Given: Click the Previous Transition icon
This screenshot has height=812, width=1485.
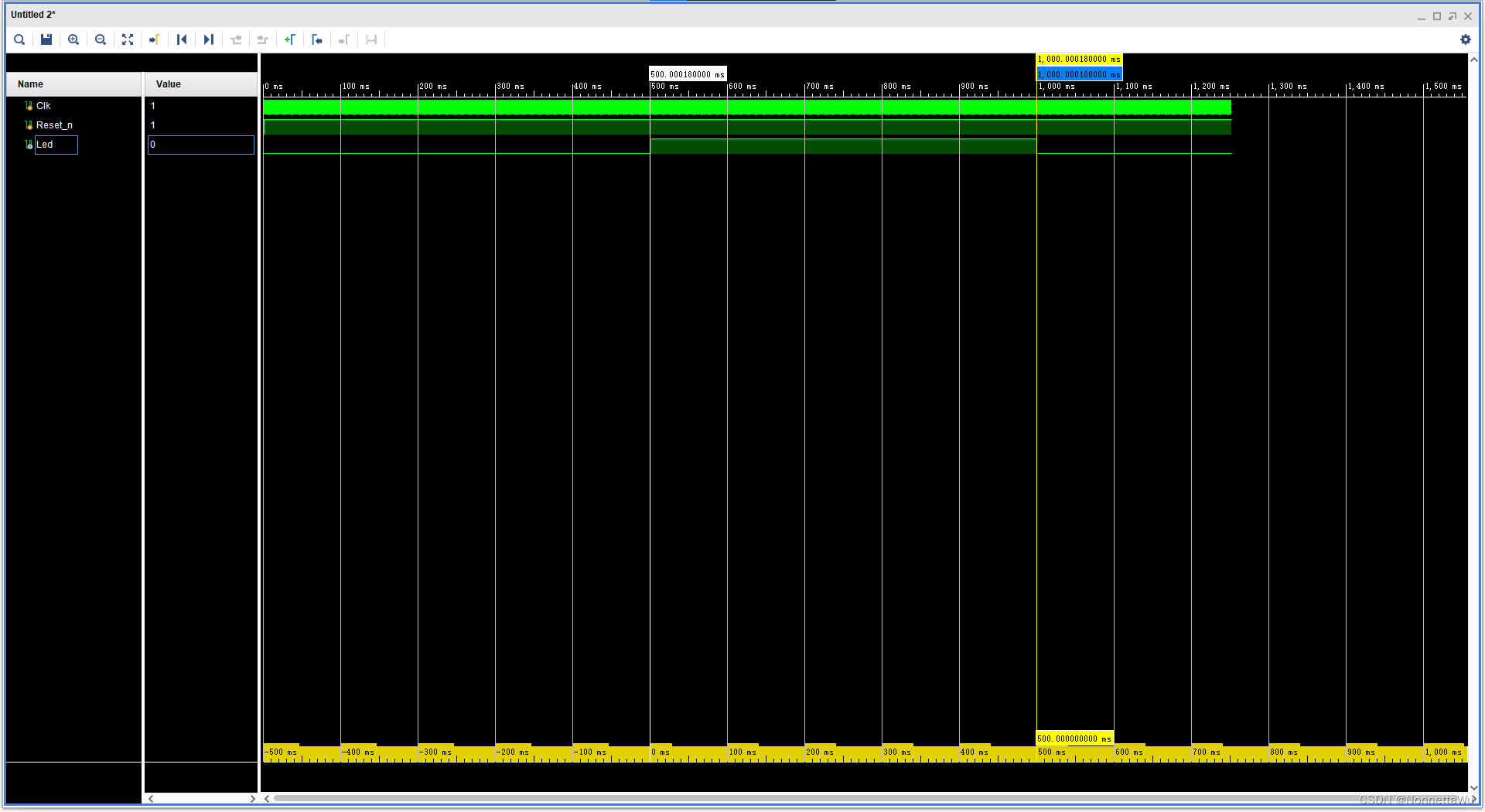Looking at the screenshot, I should click(x=236, y=39).
